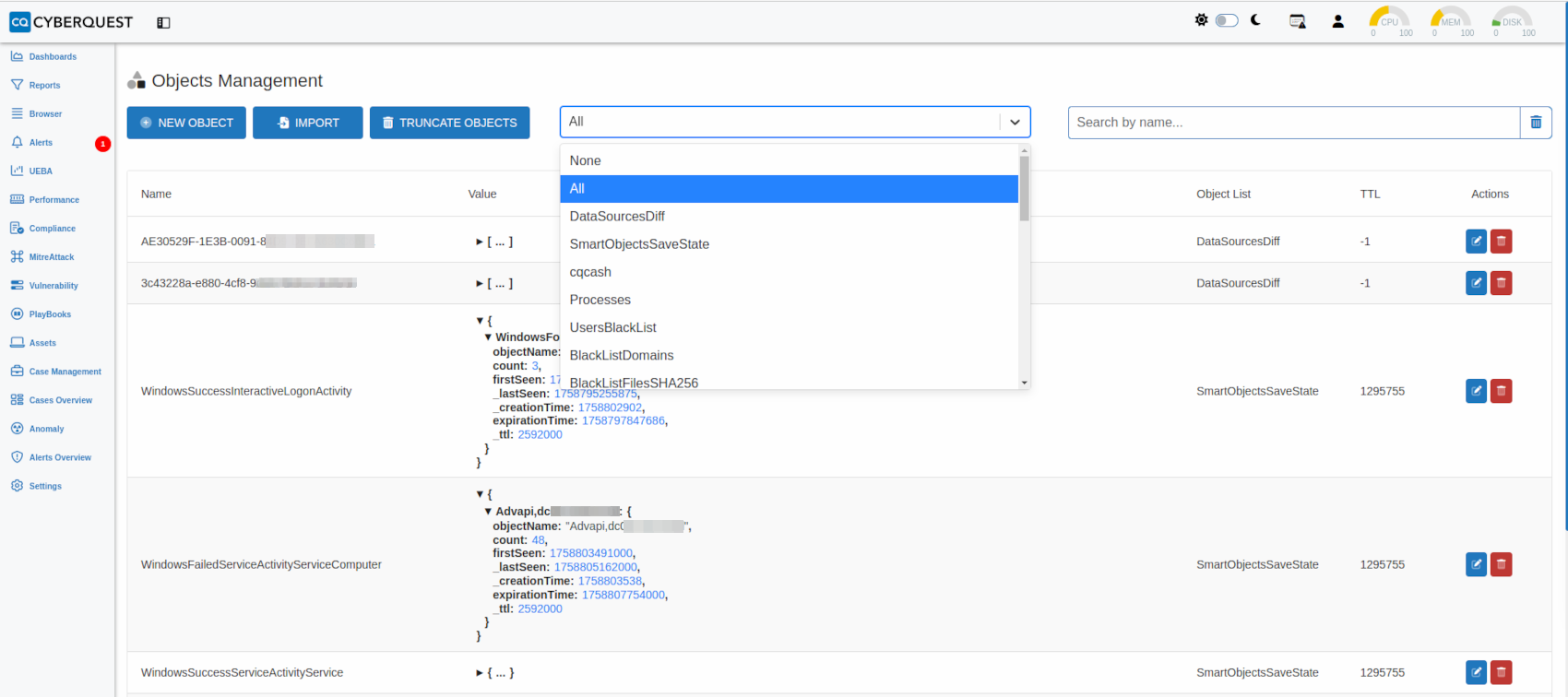Click the NEW OBJECT button
Screen dimensions: 1568x697
[x=186, y=123]
